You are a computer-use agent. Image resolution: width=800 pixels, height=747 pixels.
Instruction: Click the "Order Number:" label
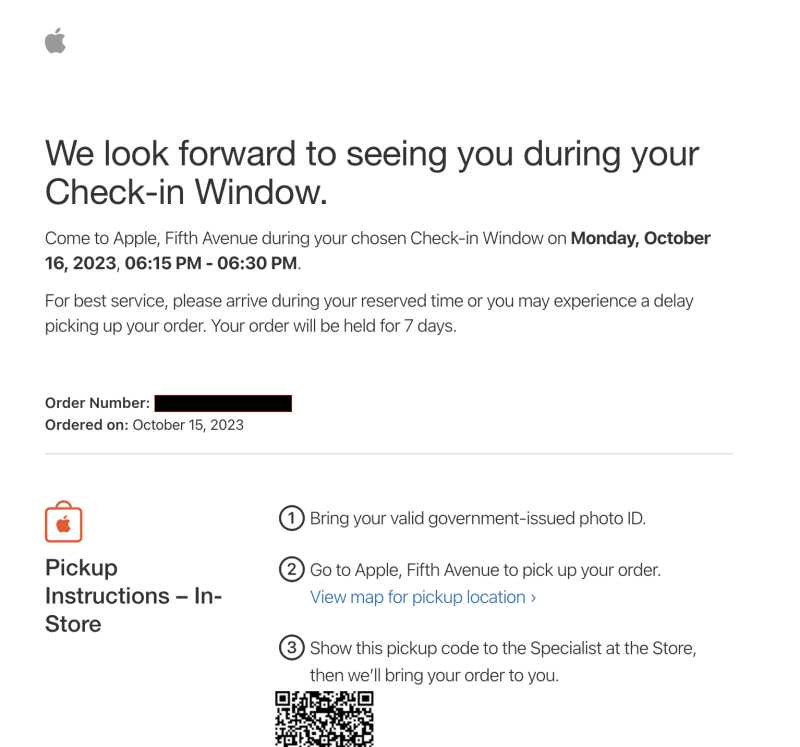click(x=97, y=403)
